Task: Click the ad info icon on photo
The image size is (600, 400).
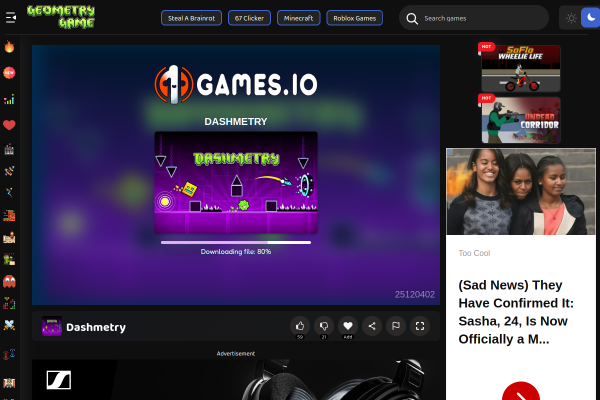Action: point(450,152)
